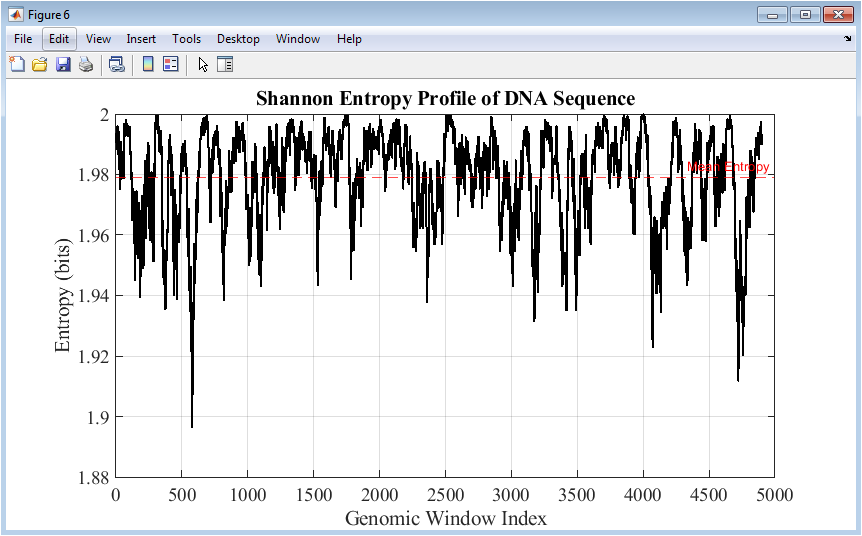Expand the Insert menu
This screenshot has width=862, height=536.
(141, 39)
